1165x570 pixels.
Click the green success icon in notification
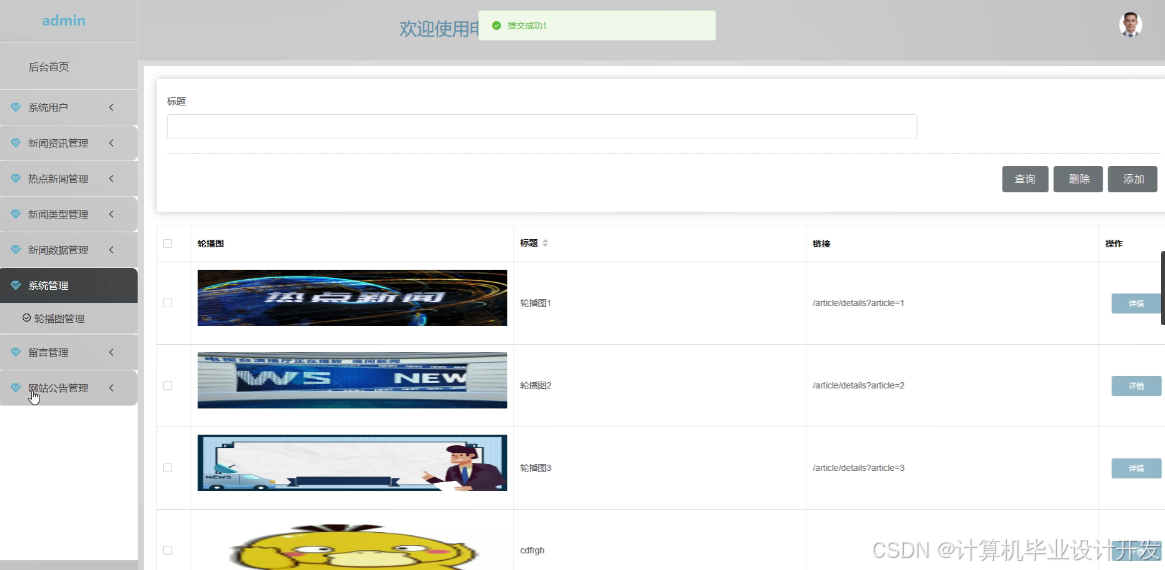coord(496,25)
